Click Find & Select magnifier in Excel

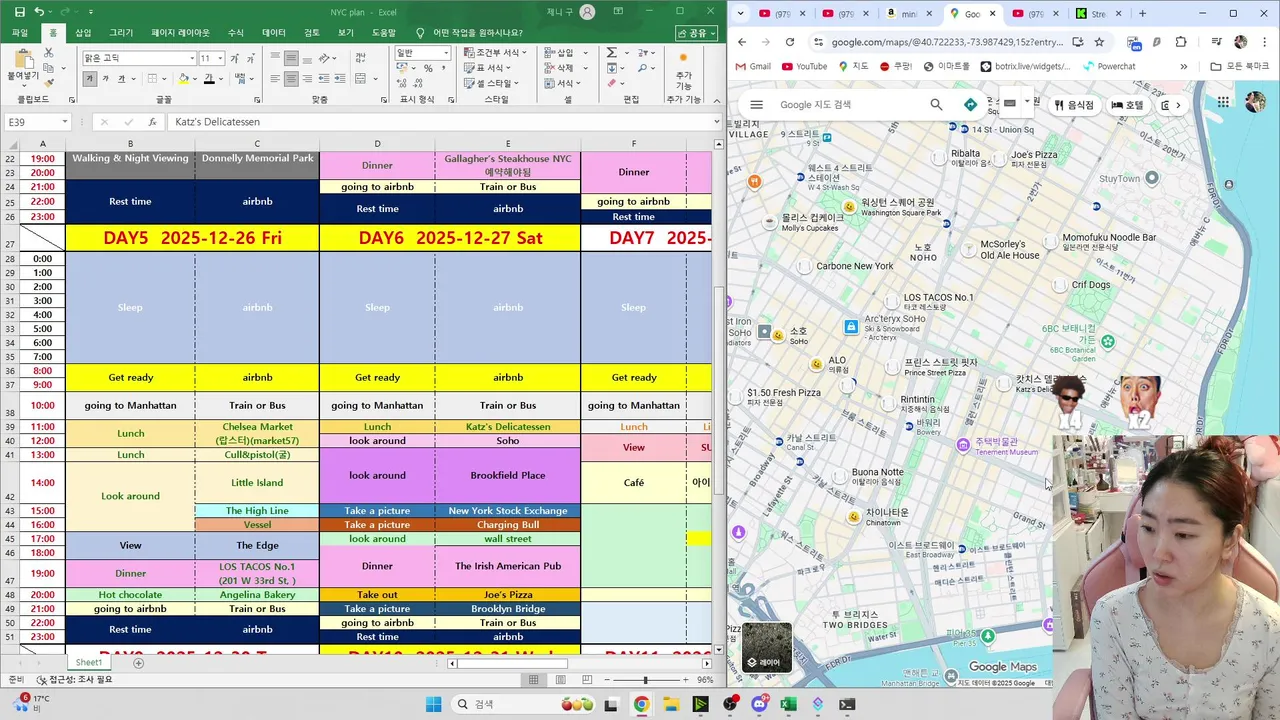643,68
